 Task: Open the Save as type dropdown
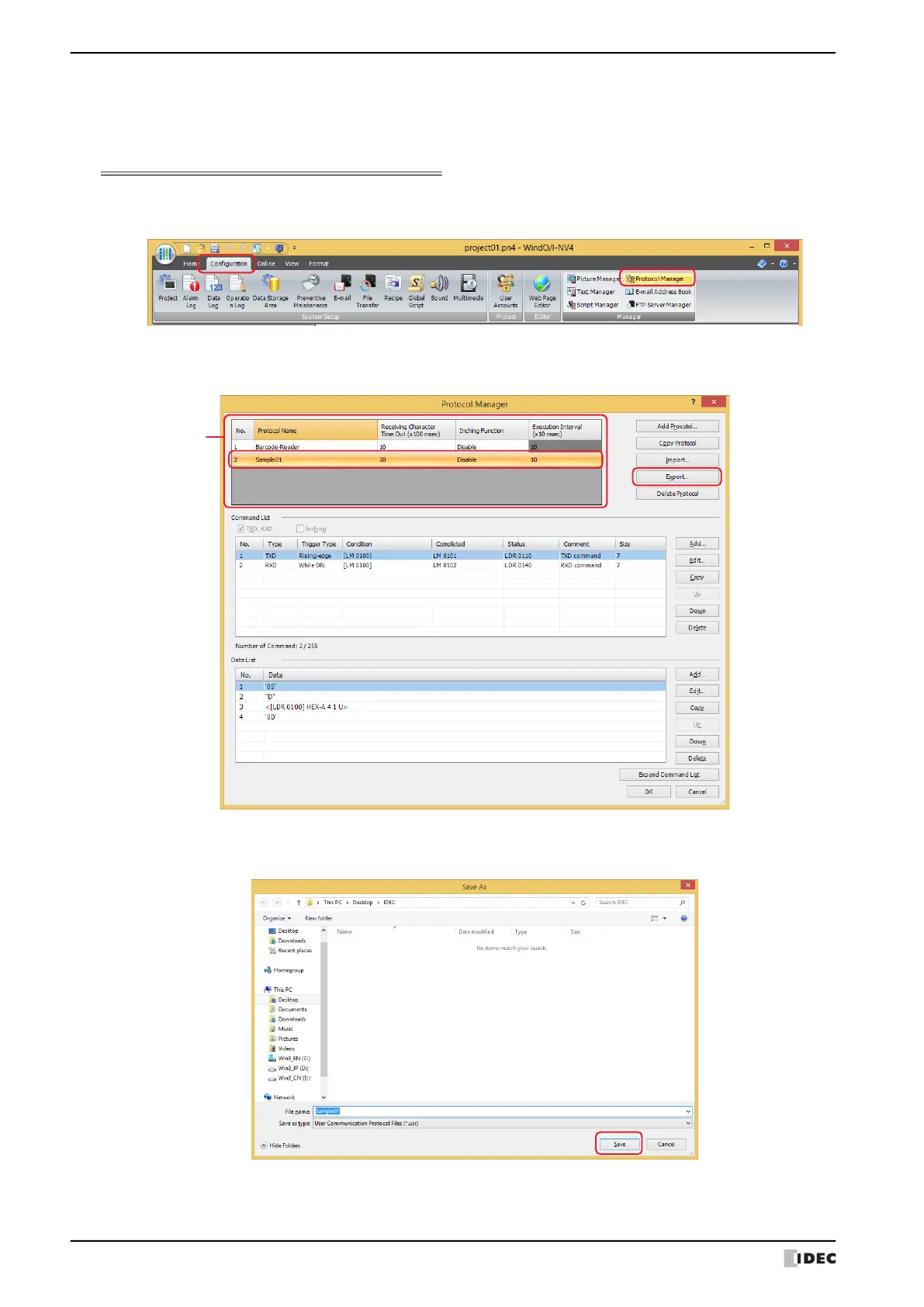click(687, 1123)
